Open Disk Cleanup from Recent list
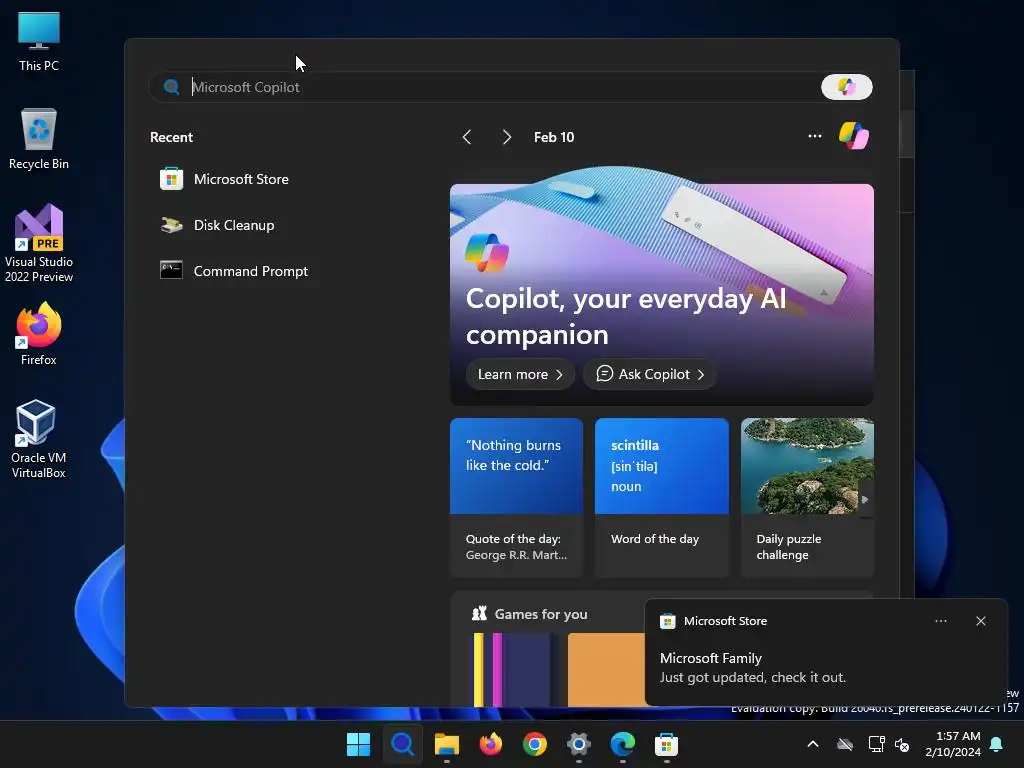Viewport: 1024px width, 768px height. point(217,225)
